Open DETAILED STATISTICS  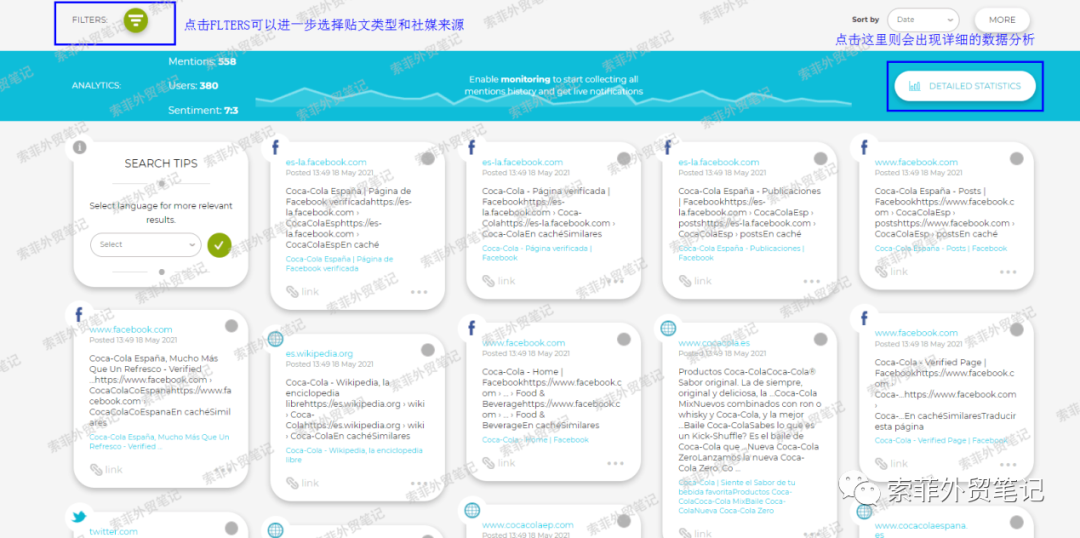click(965, 86)
